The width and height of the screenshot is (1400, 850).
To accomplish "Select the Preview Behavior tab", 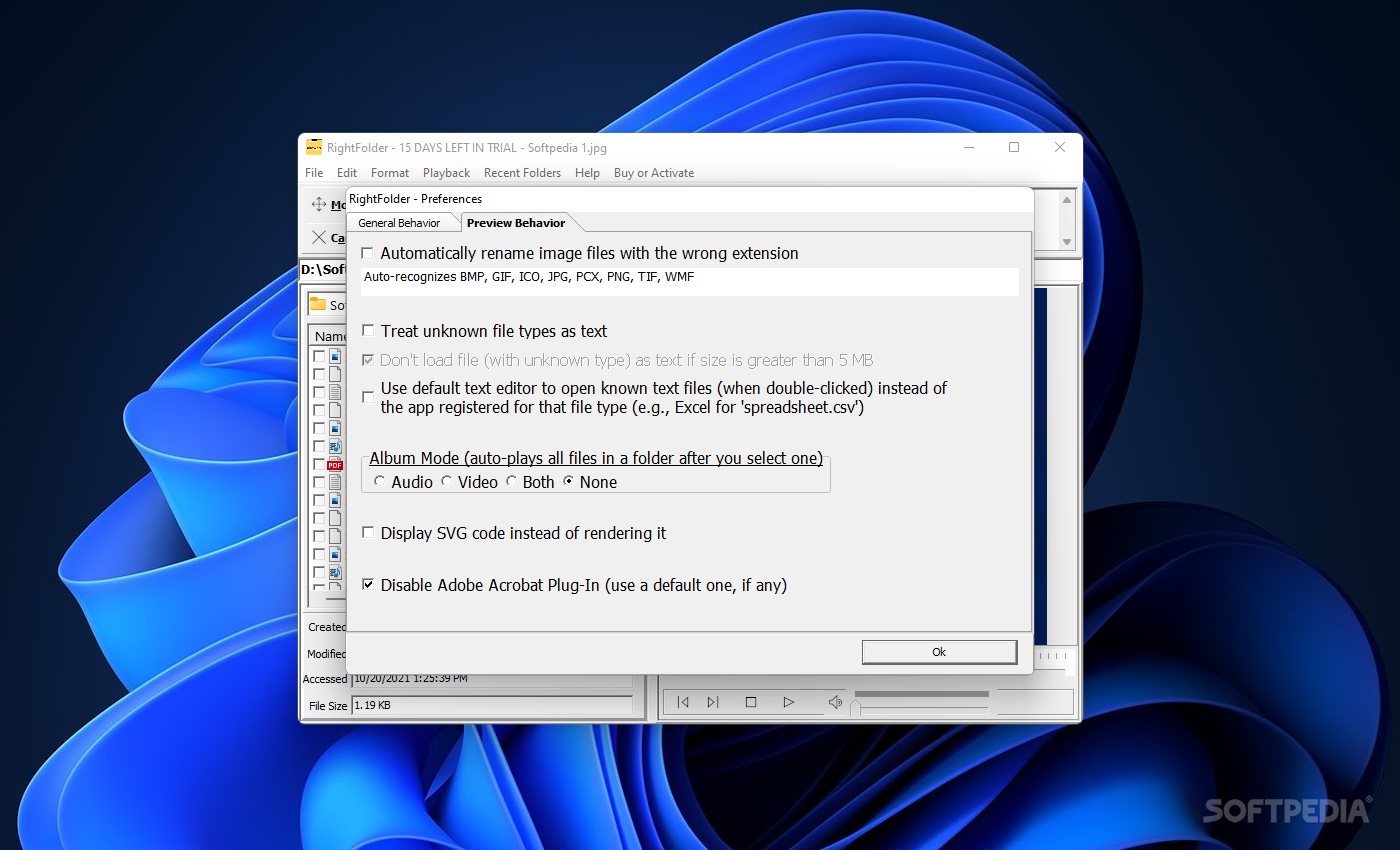I will click(516, 223).
